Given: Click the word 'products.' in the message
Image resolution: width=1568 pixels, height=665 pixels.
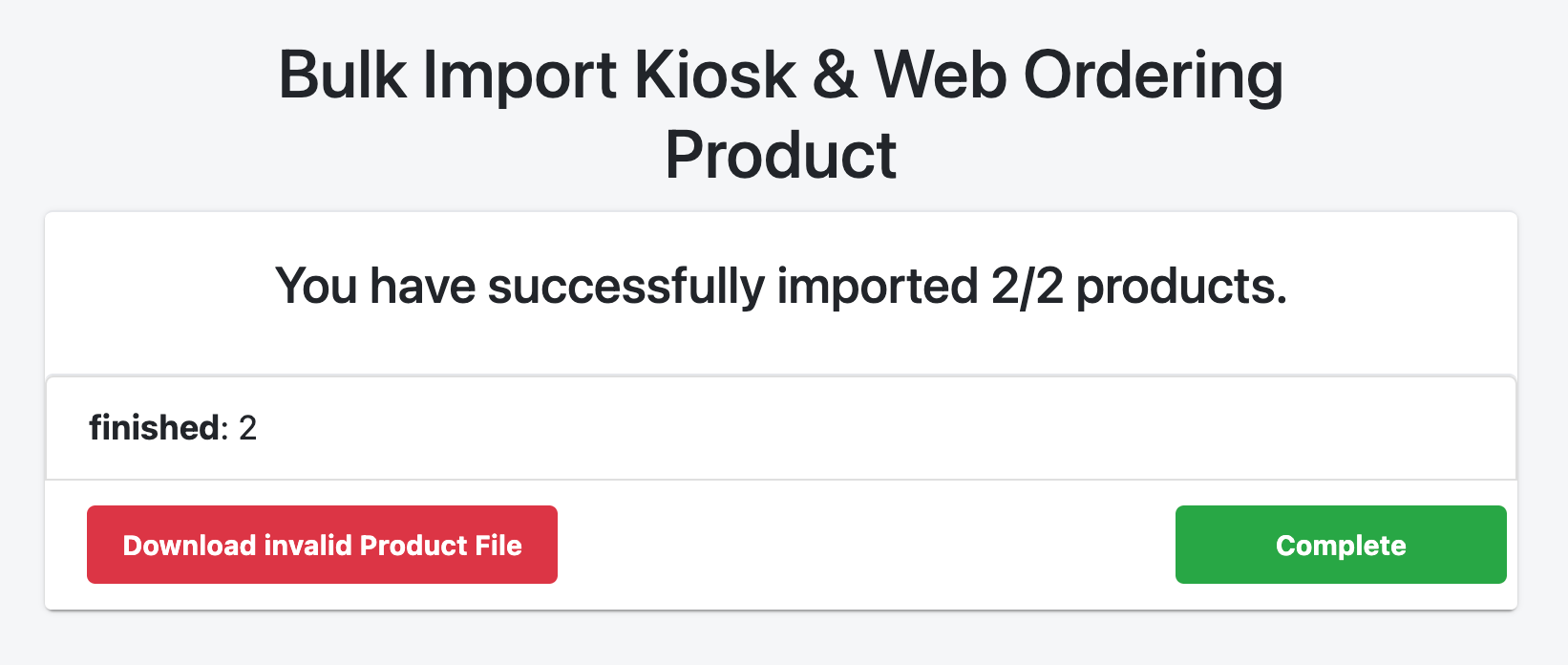Looking at the screenshot, I should tap(1181, 286).
